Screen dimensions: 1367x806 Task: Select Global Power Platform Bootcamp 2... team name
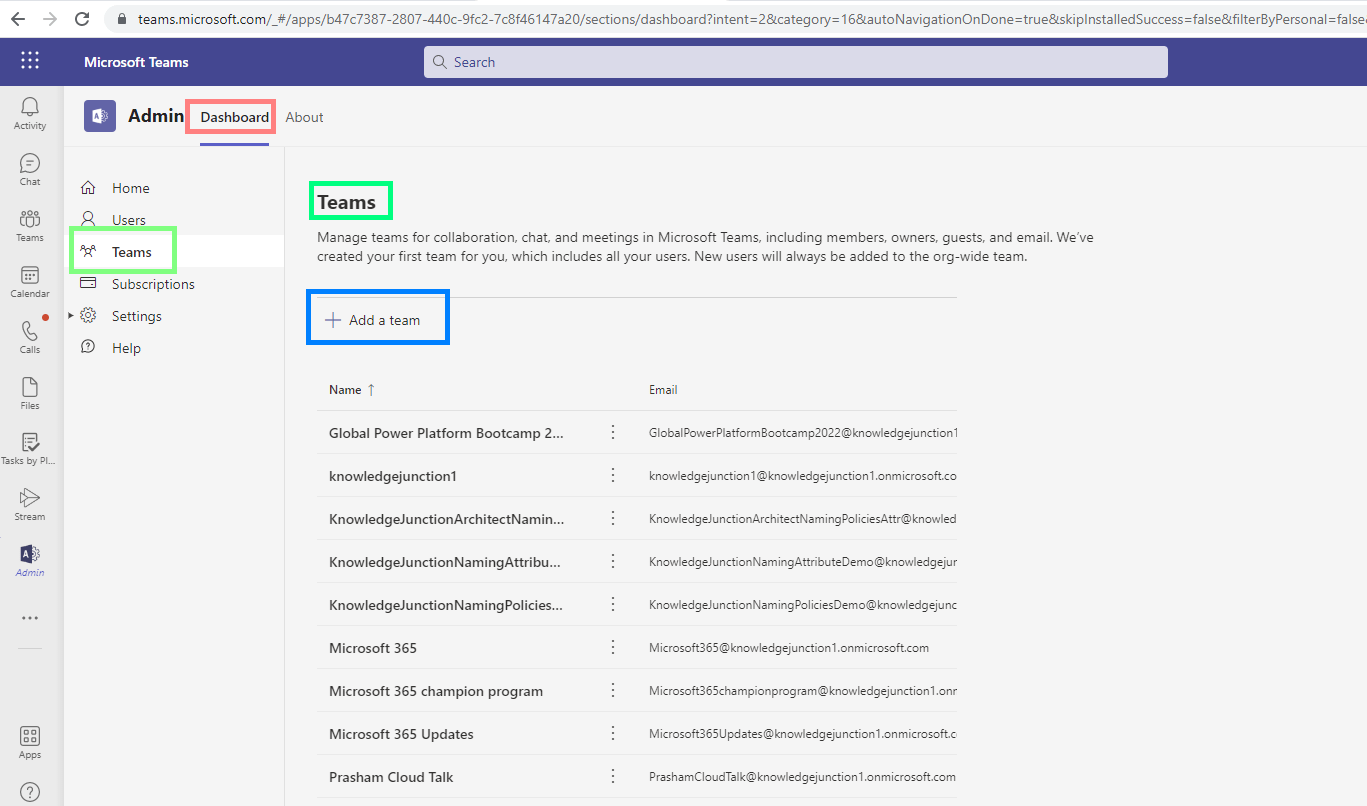pos(446,433)
